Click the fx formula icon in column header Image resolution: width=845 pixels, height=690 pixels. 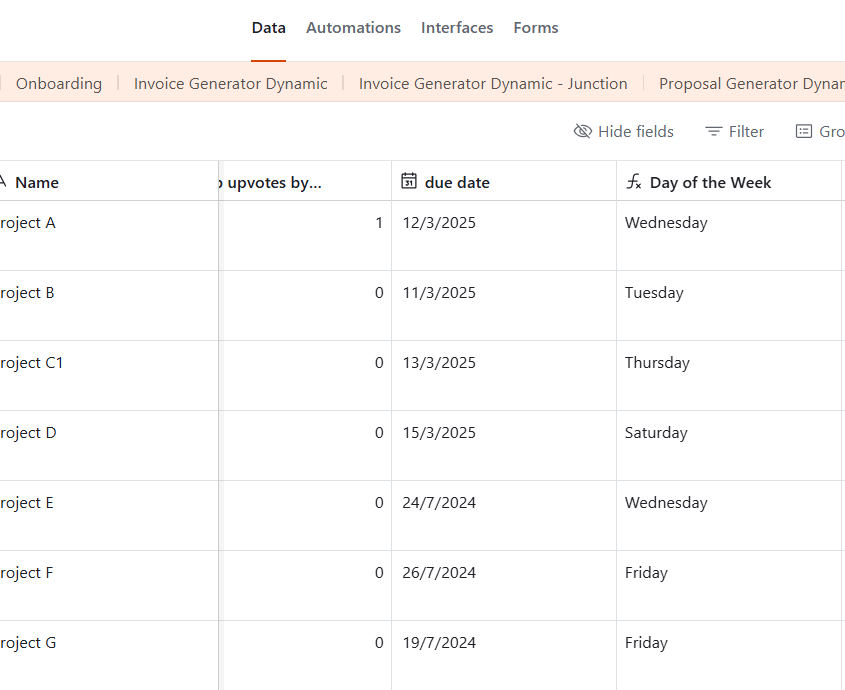point(633,181)
